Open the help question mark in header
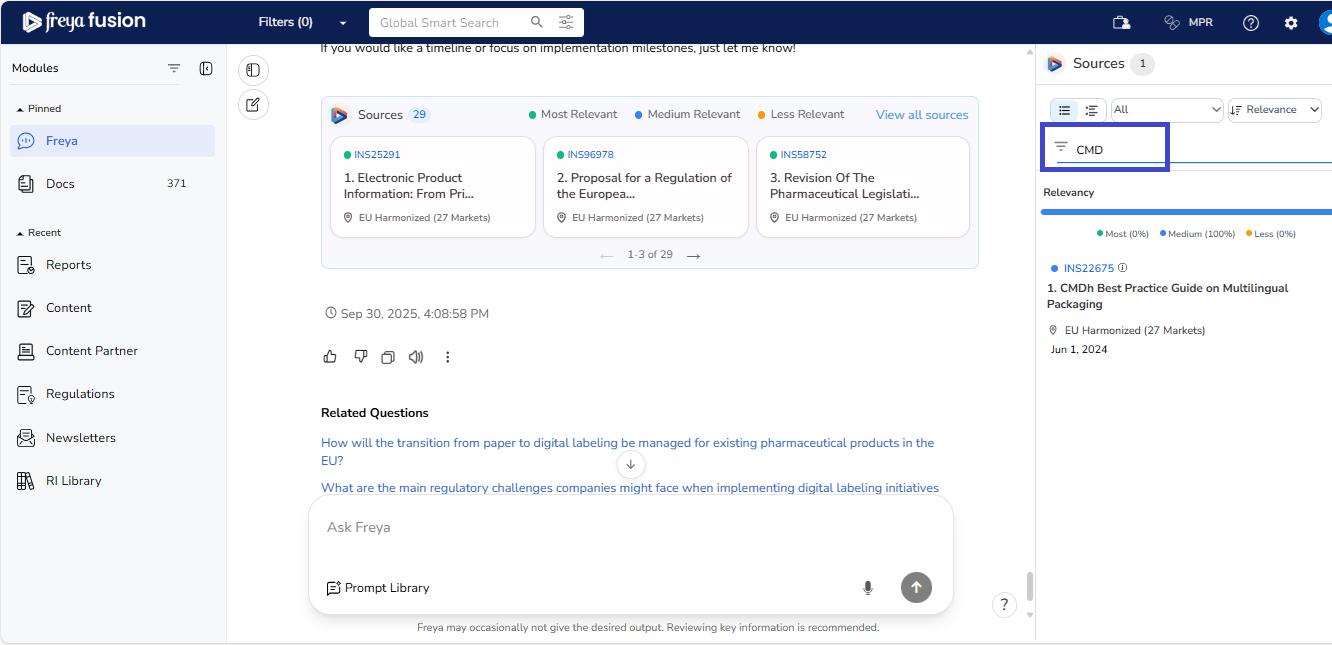The width and height of the screenshot is (1332, 645). click(1251, 23)
